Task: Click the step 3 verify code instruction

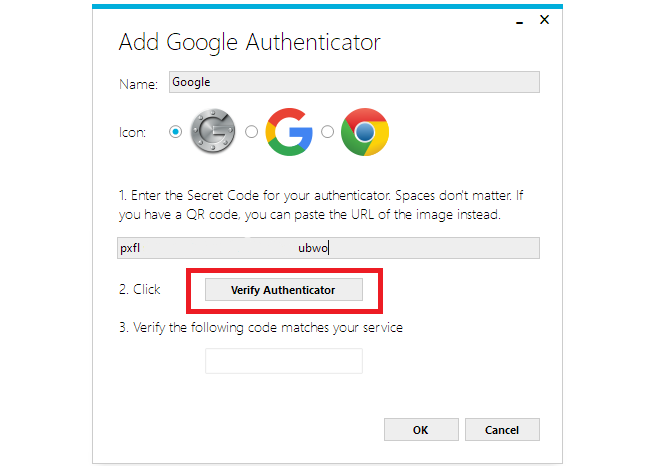Action: point(260,327)
